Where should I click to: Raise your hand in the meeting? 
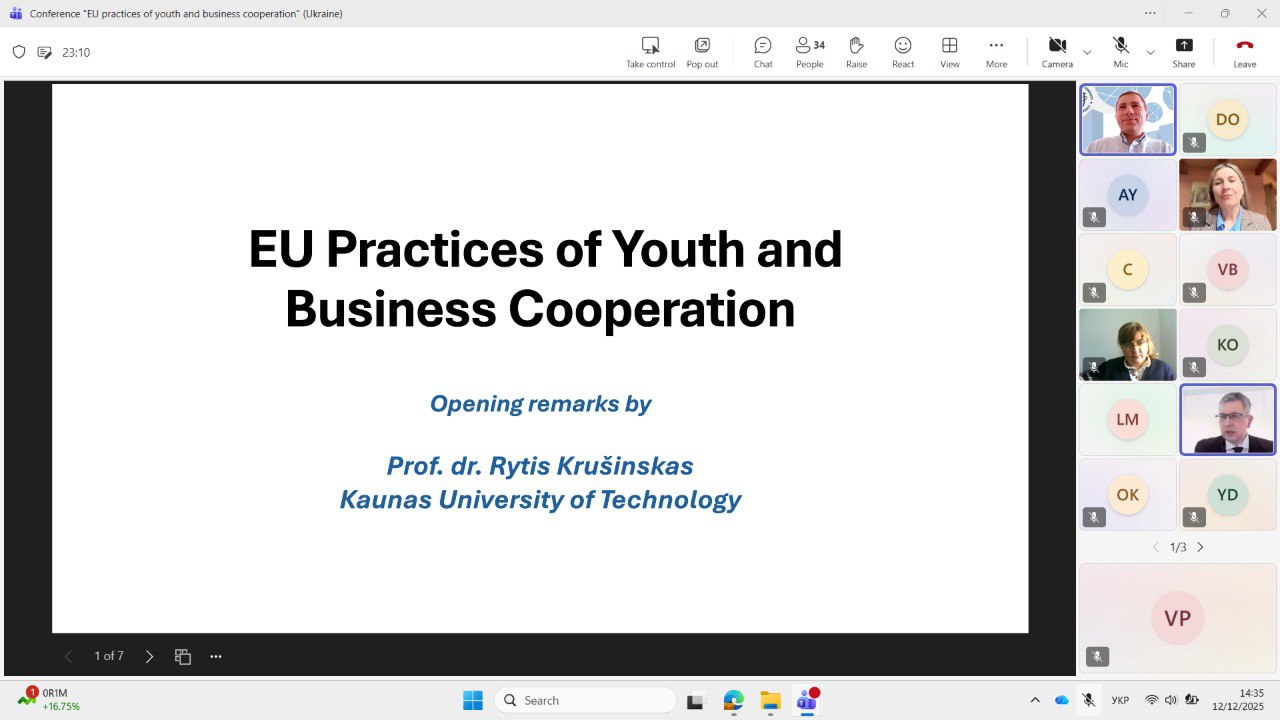coord(856,52)
